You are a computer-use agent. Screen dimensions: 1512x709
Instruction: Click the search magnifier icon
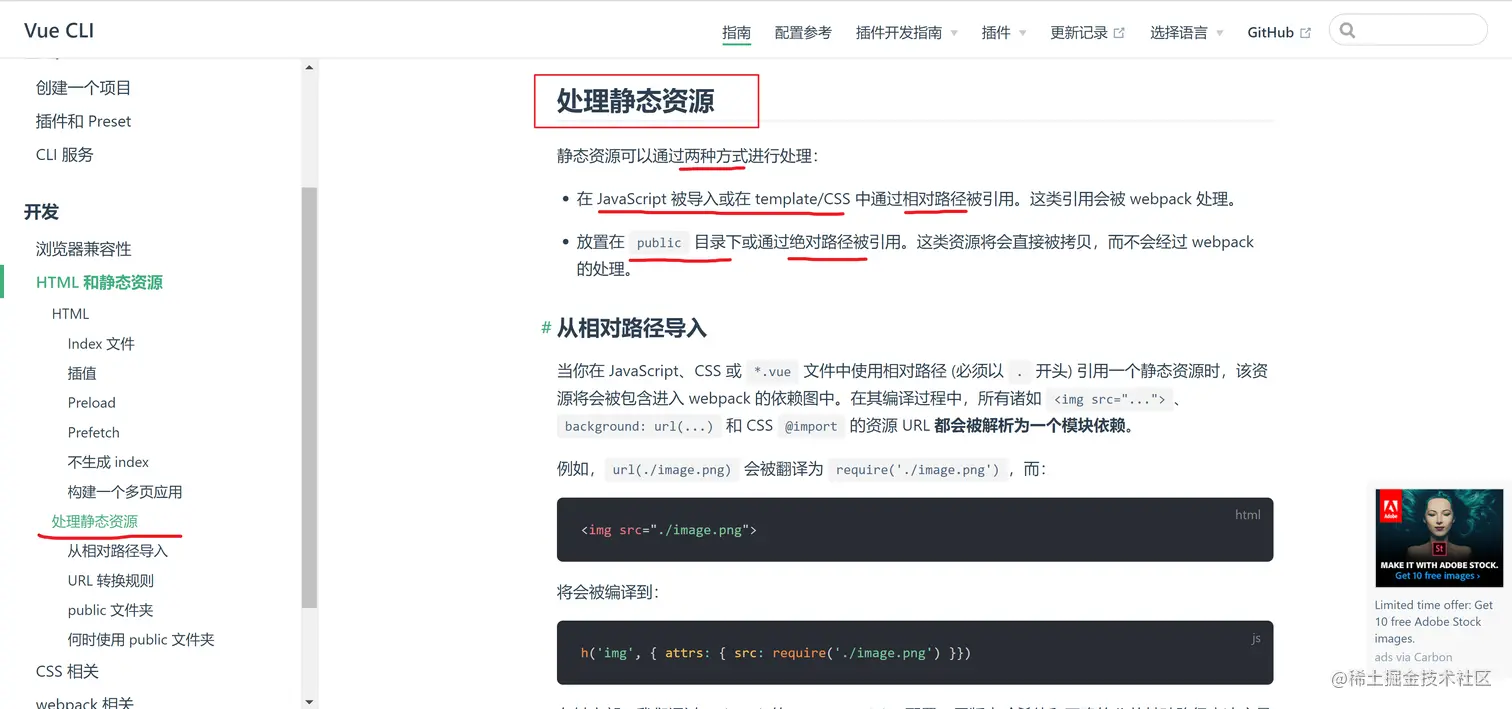click(1347, 30)
